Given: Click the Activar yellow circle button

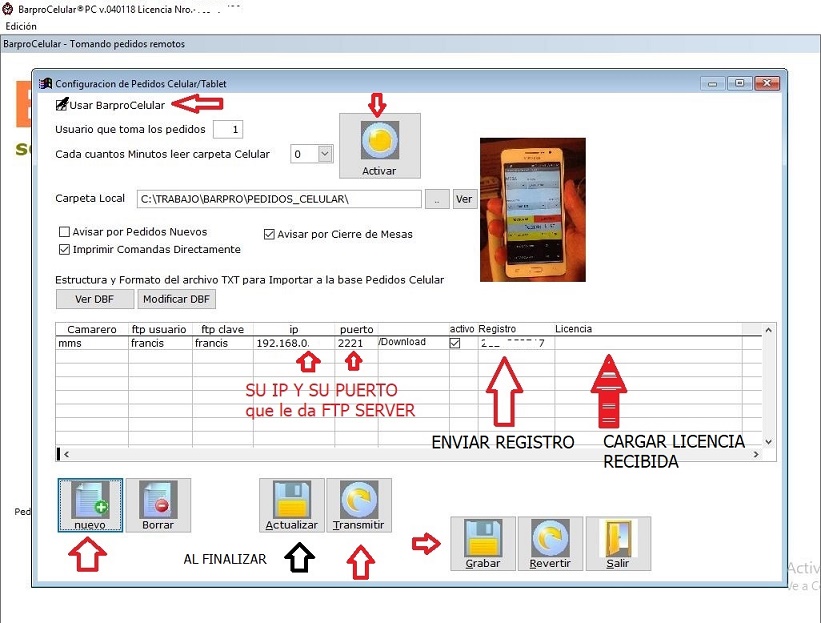Looking at the screenshot, I should tap(380, 146).
